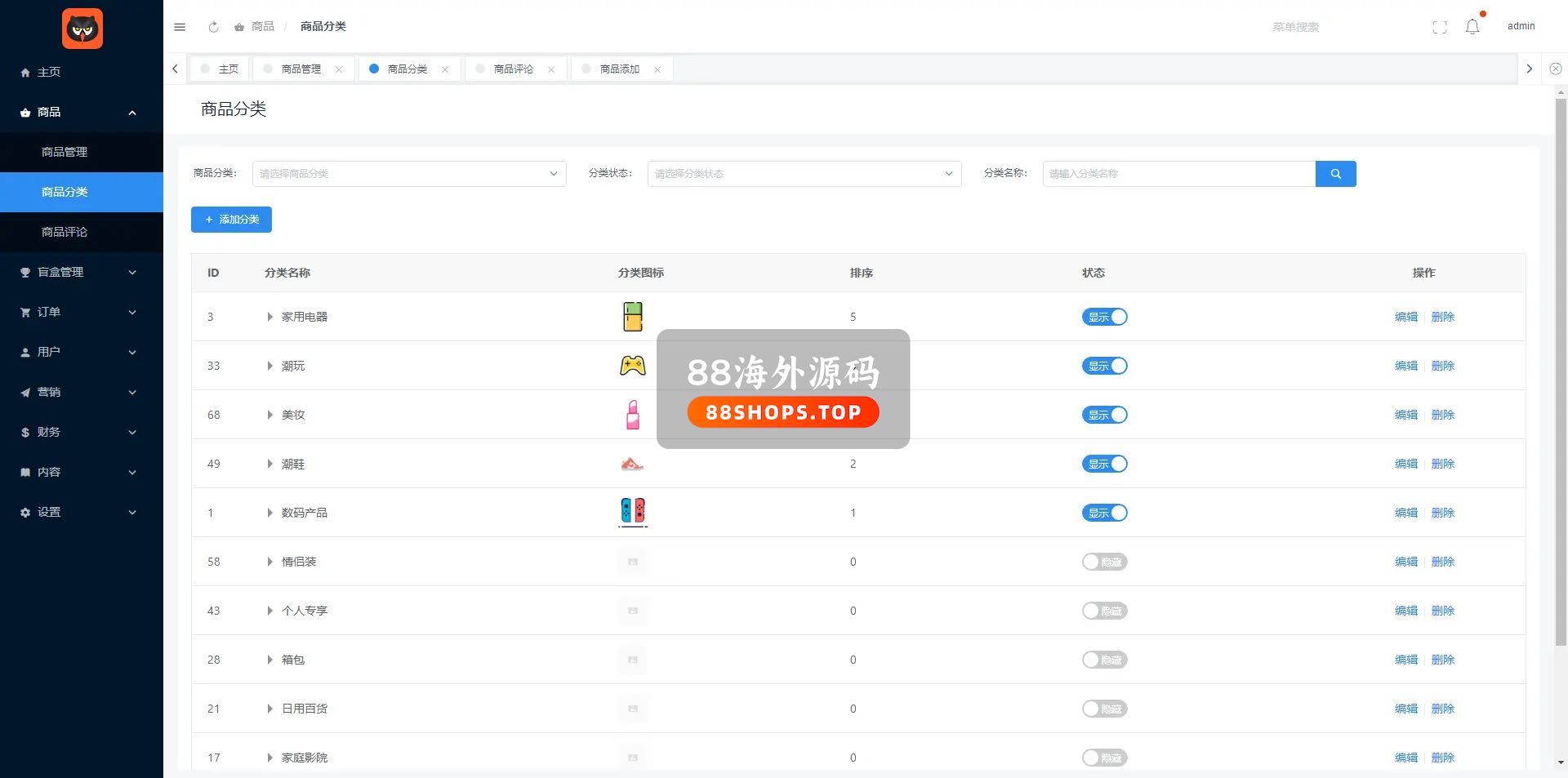Click the hamburger menu collapse icon
This screenshot has width=1568, height=778.
(180, 27)
